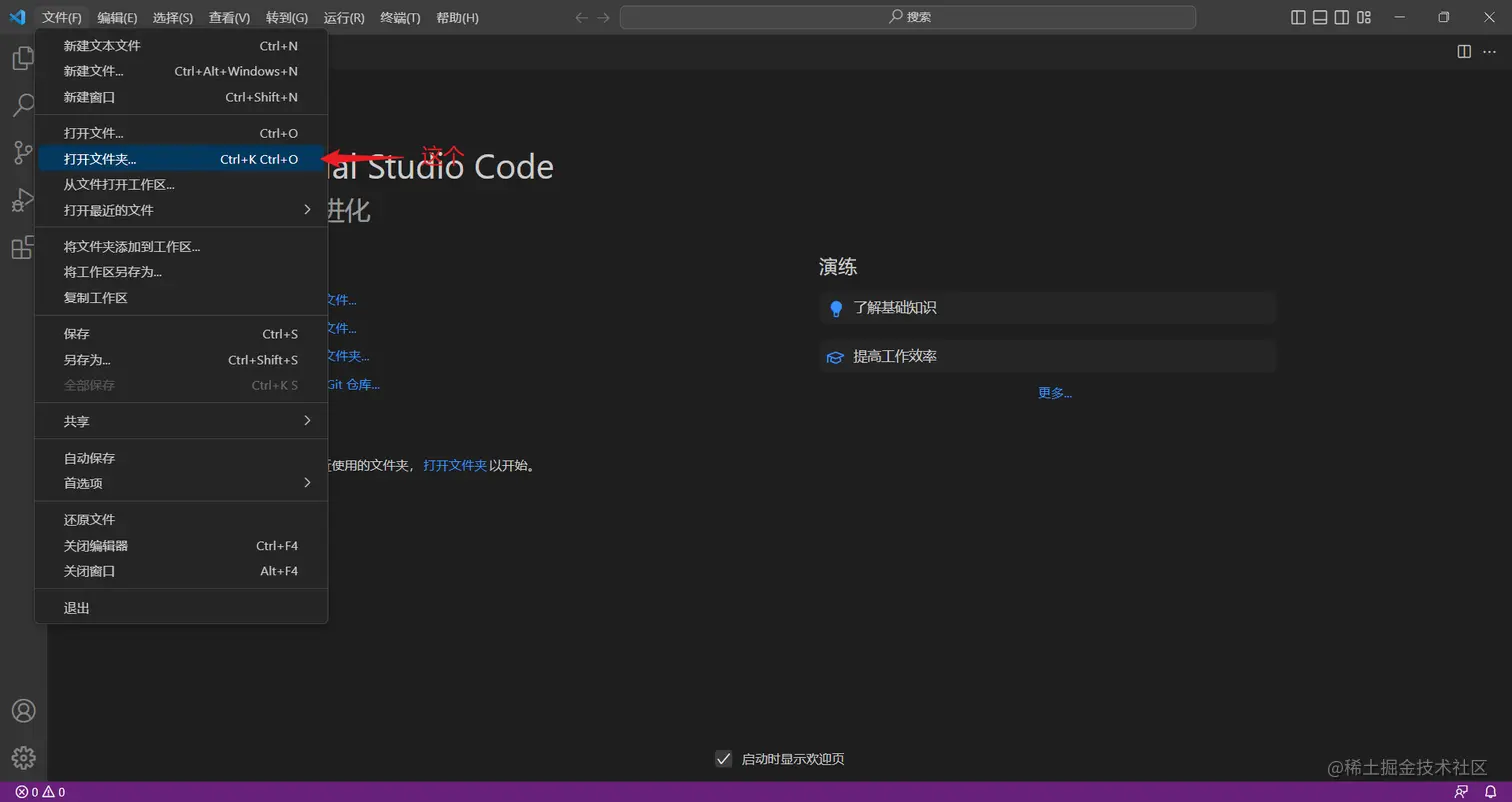This screenshot has width=1512, height=802.
Task: Toggle 自动保存 in the File menu
Action: click(181, 458)
